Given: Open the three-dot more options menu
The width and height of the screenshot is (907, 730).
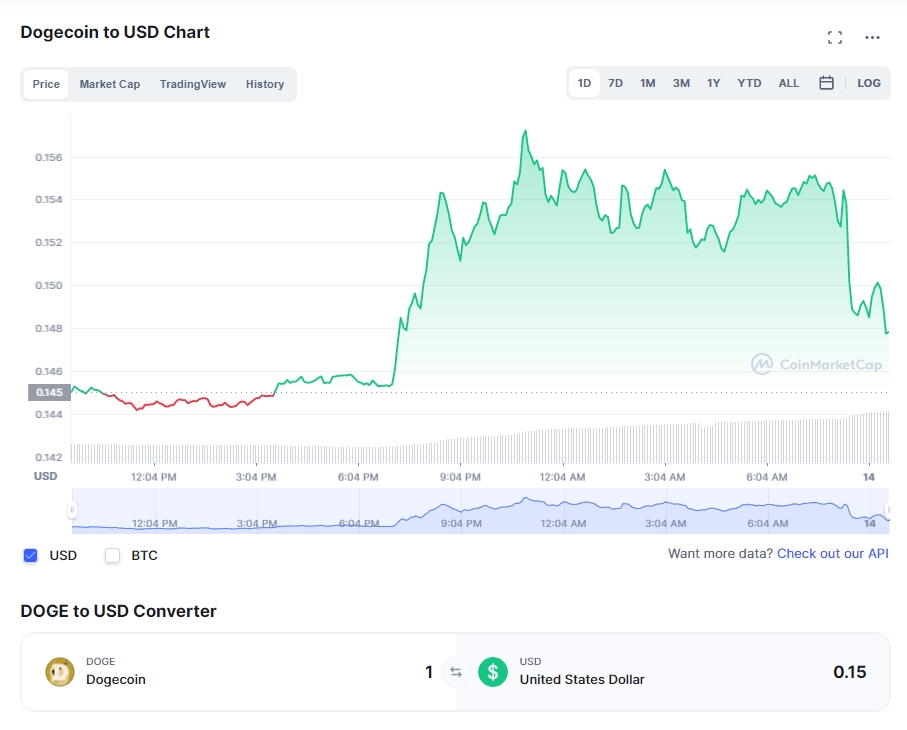Looking at the screenshot, I should pyautogui.click(x=872, y=38).
